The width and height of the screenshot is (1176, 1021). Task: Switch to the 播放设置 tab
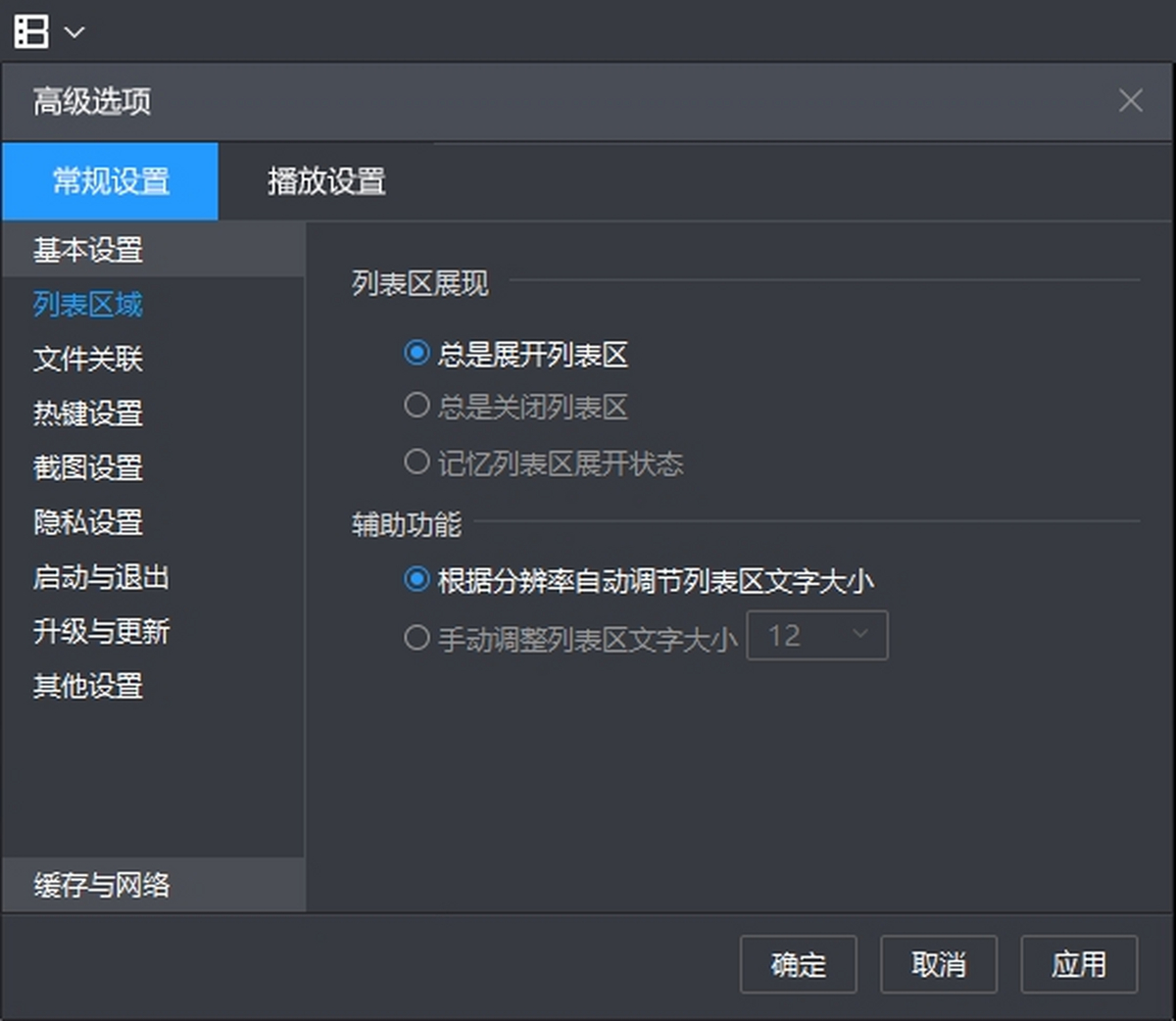[326, 181]
